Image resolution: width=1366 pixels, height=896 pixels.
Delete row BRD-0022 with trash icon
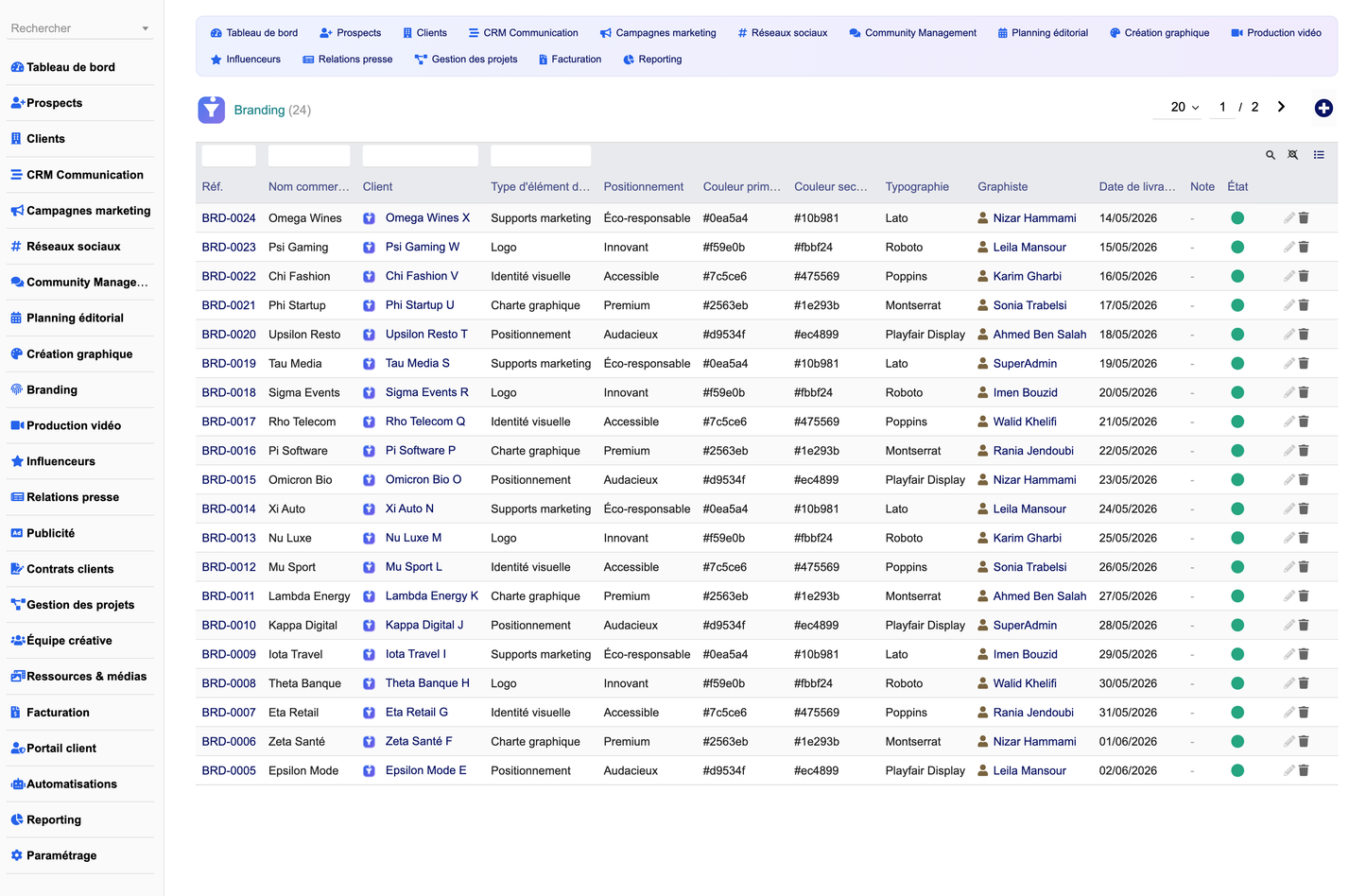tap(1304, 276)
